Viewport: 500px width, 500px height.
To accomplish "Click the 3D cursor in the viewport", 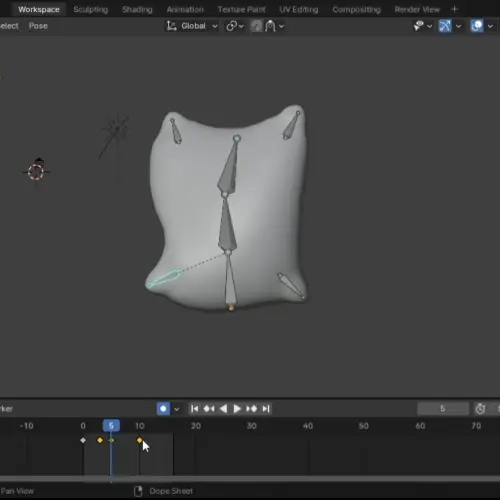I will point(36,172).
